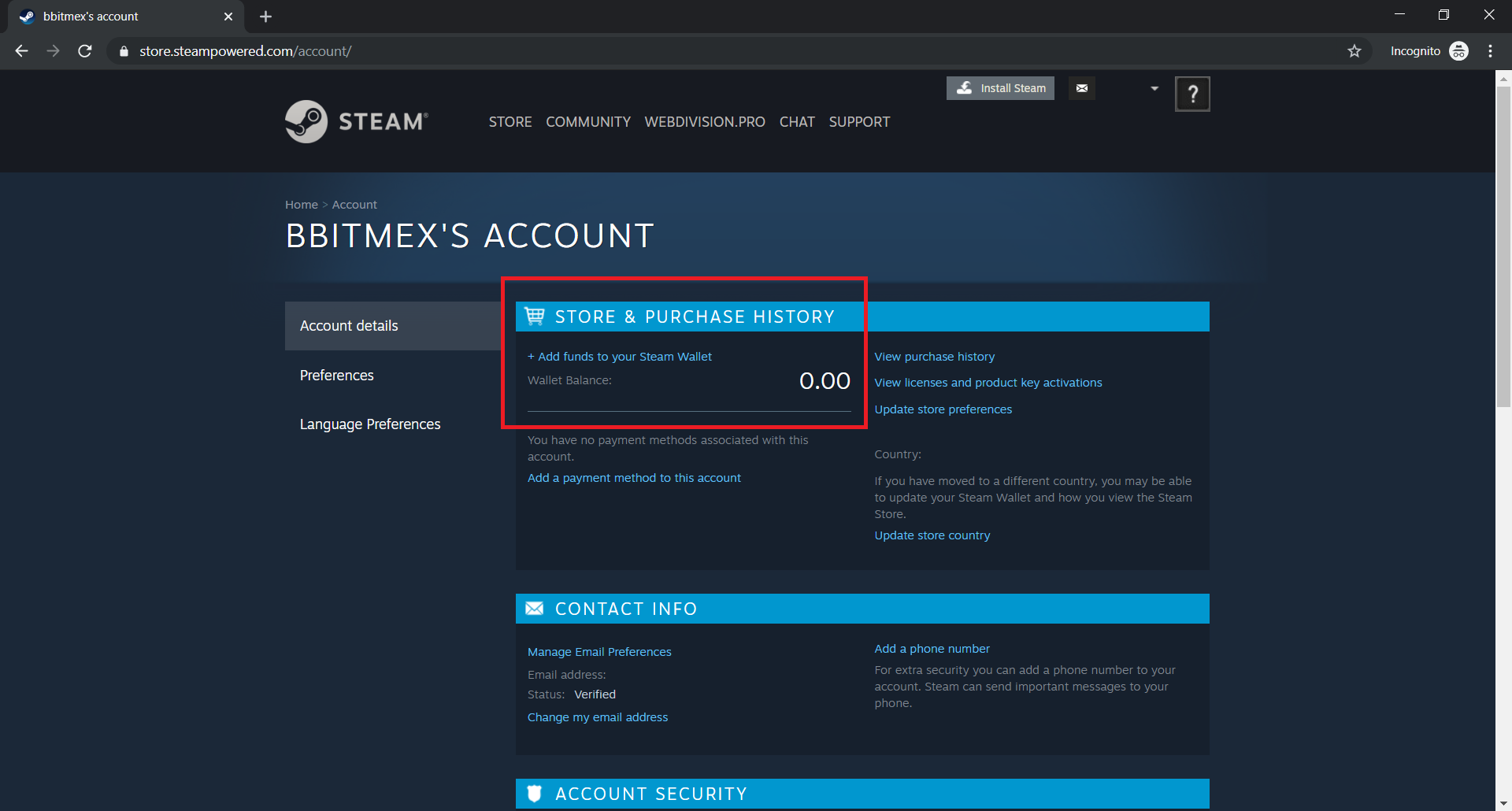Go back to previous page

click(x=22, y=51)
